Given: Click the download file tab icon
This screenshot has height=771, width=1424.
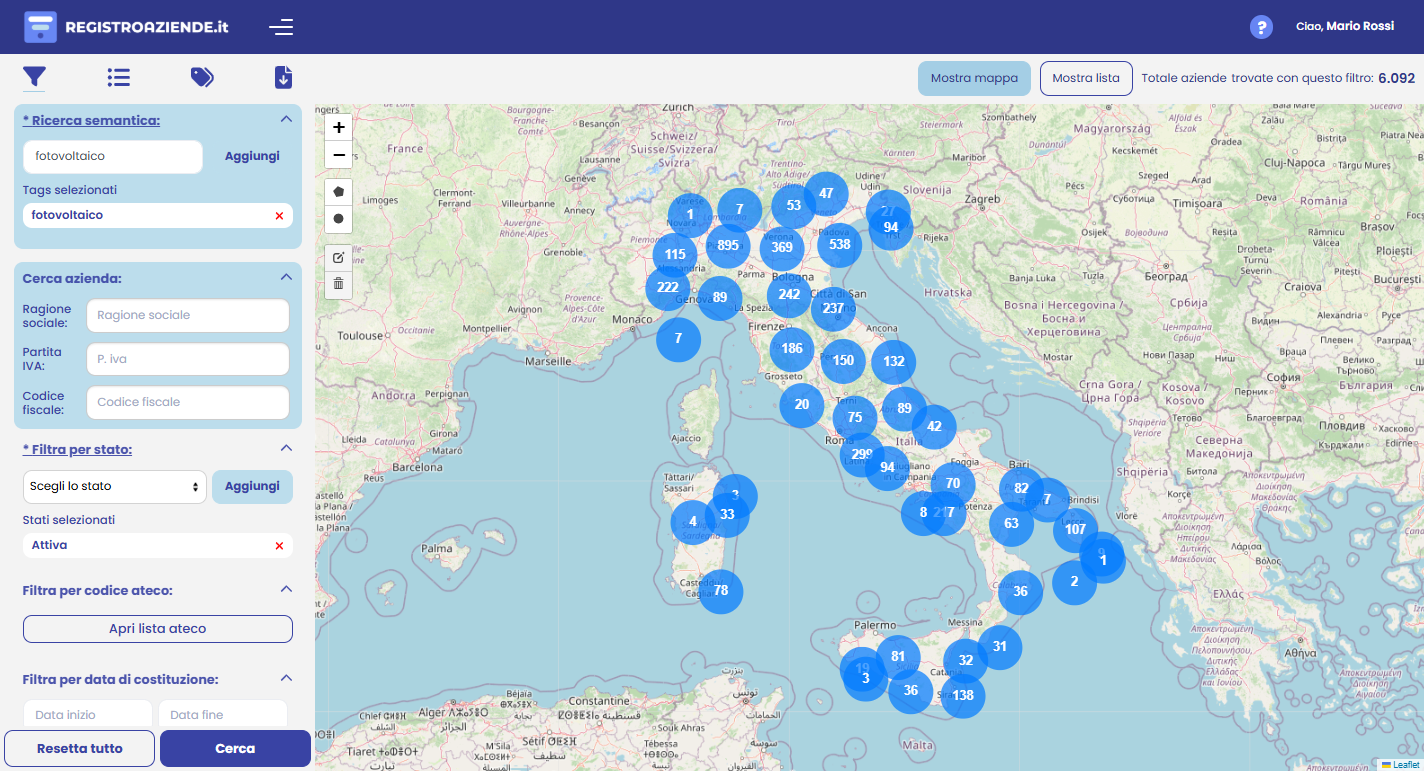Looking at the screenshot, I should pos(284,77).
